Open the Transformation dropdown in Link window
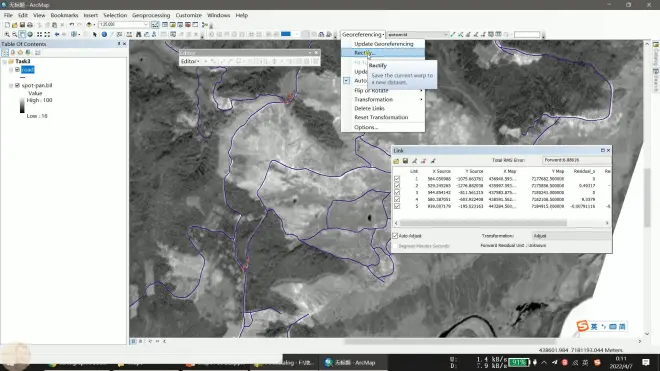Image resolution: width=660 pixels, height=371 pixels. pos(572,236)
